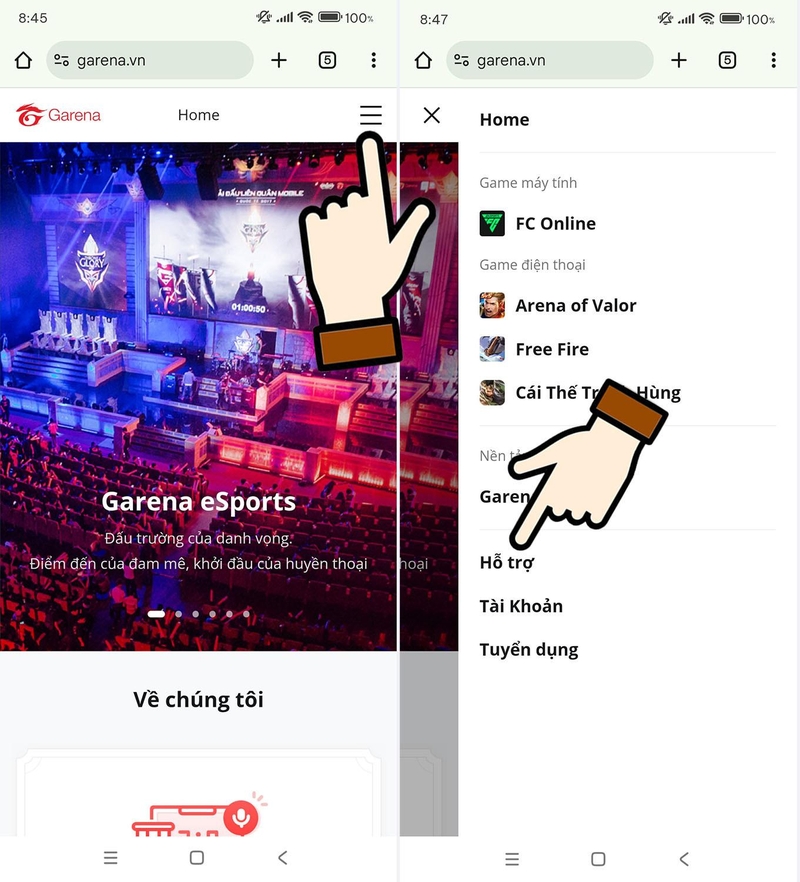Select Home in the side menu
Image resolution: width=800 pixels, height=882 pixels.
coord(505,120)
